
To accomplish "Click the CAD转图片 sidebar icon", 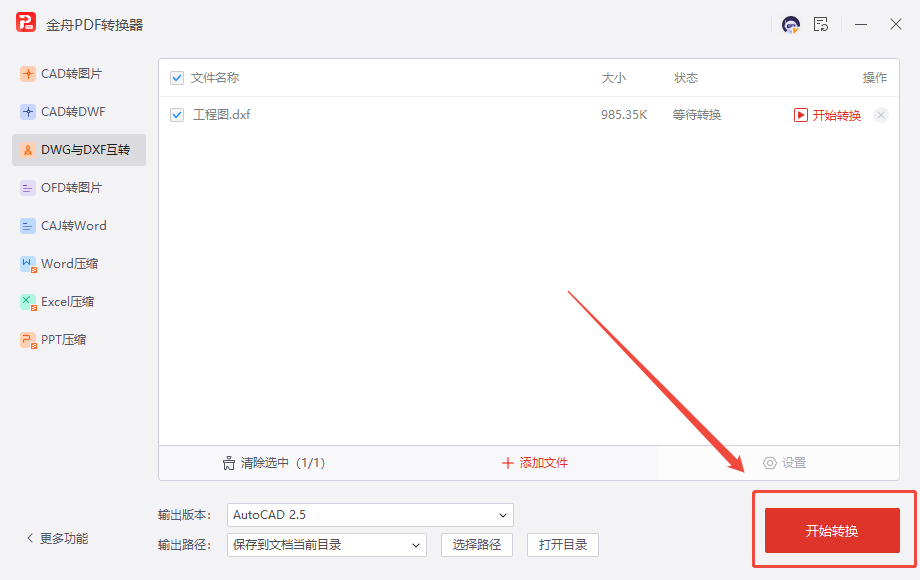I will tap(28, 74).
